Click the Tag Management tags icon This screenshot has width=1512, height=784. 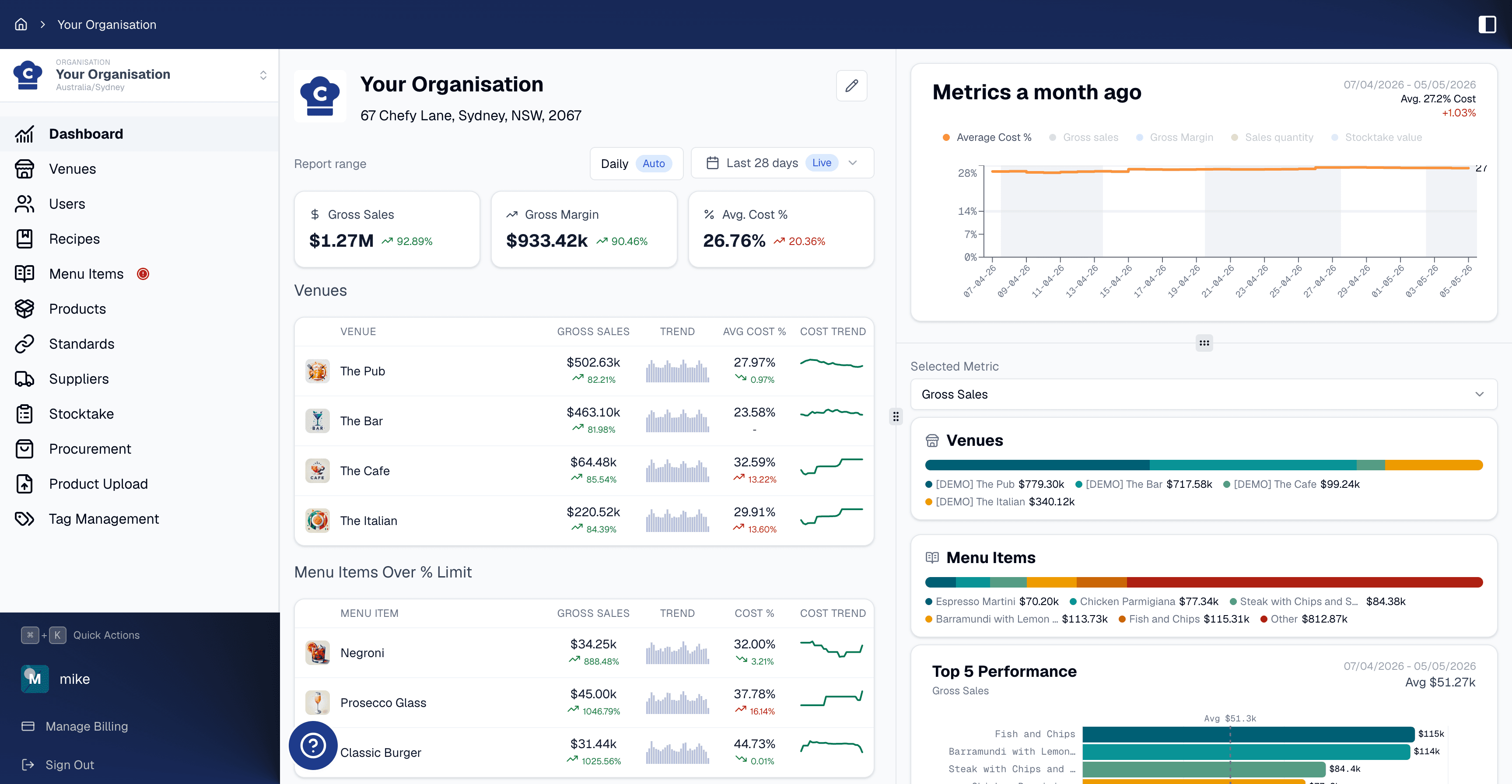(x=24, y=519)
